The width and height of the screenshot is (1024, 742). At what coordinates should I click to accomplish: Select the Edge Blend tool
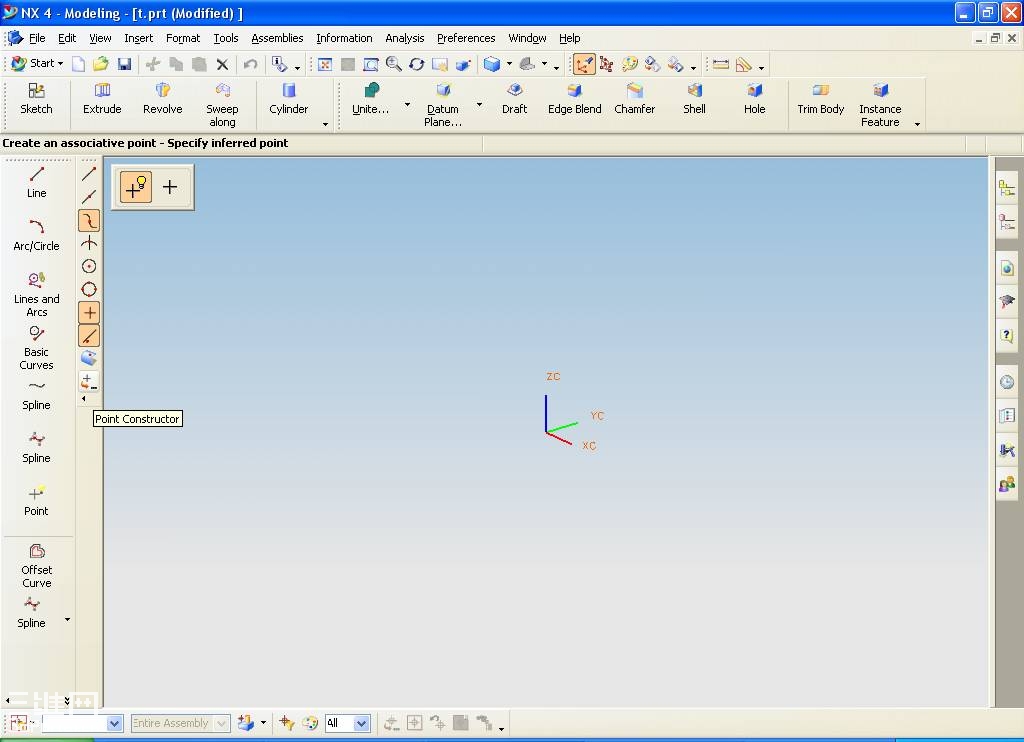coord(574,99)
